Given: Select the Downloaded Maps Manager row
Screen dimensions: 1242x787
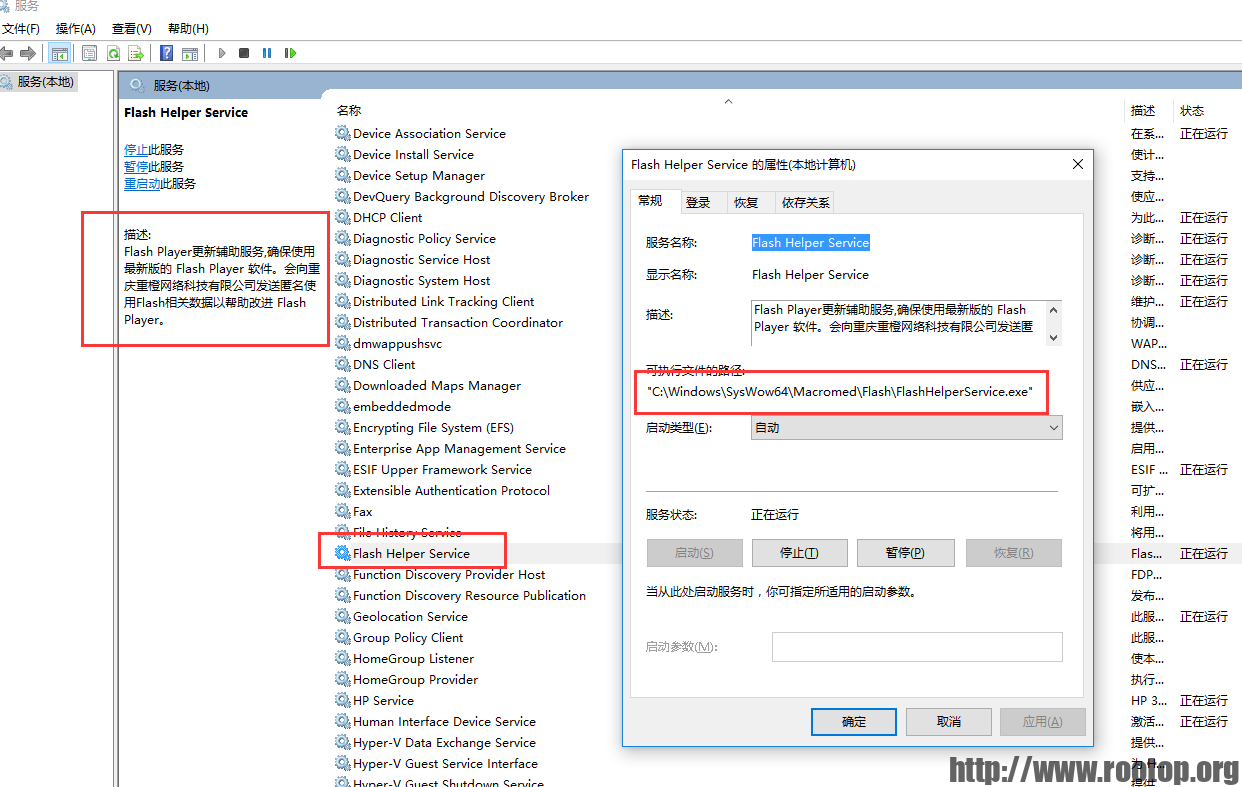Looking at the screenshot, I should pyautogui.click(x=437, y=385).
